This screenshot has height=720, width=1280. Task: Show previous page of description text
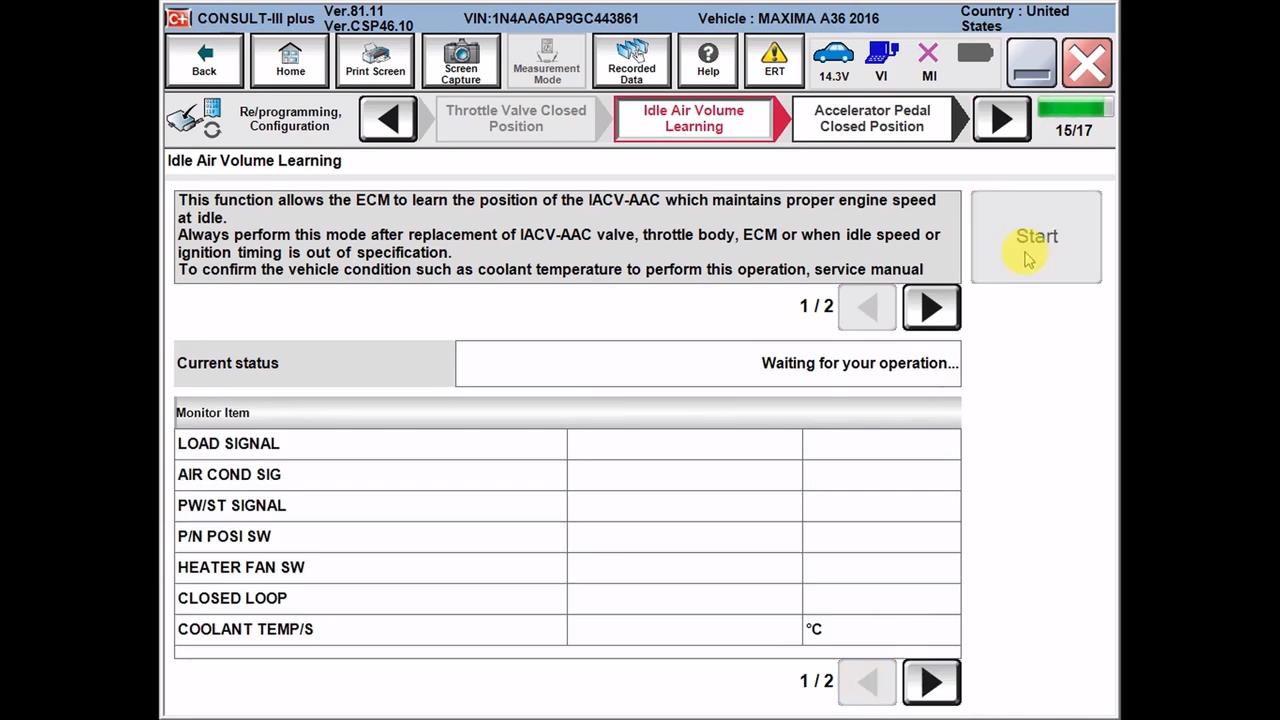click(867, 307)
